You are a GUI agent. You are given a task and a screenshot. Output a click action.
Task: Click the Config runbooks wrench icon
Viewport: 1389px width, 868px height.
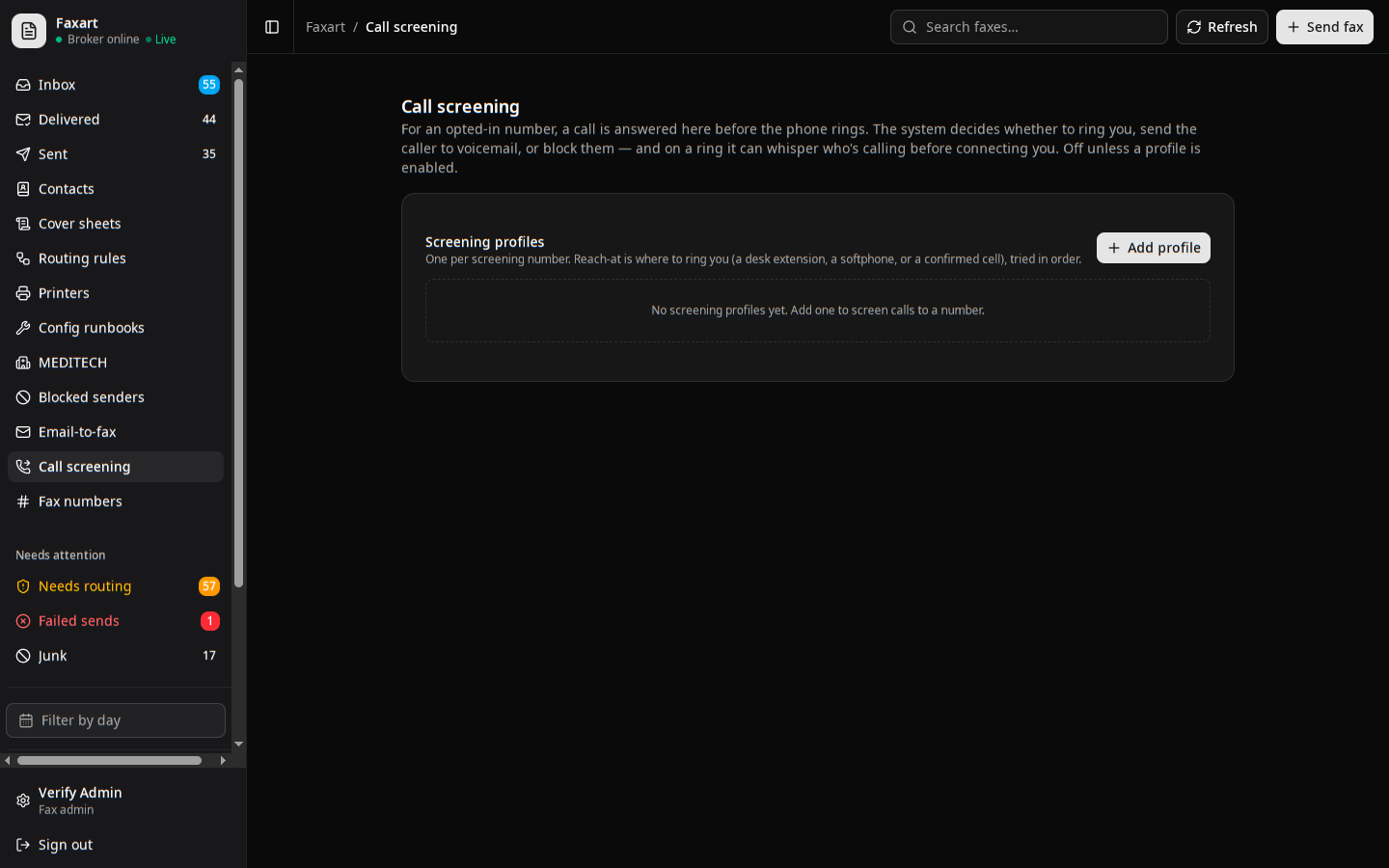click(23, 328)
